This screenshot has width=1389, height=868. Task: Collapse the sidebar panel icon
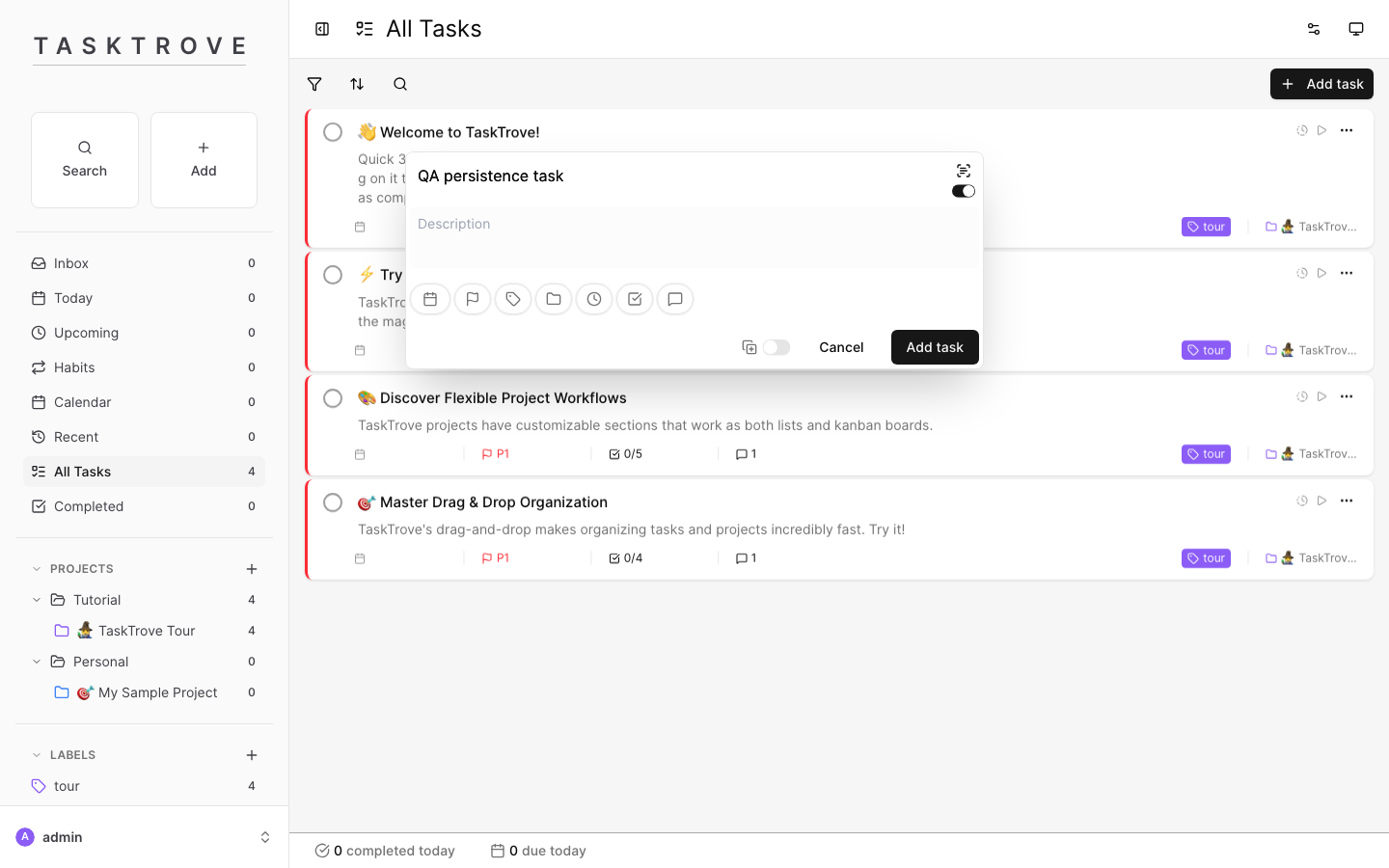322,29
